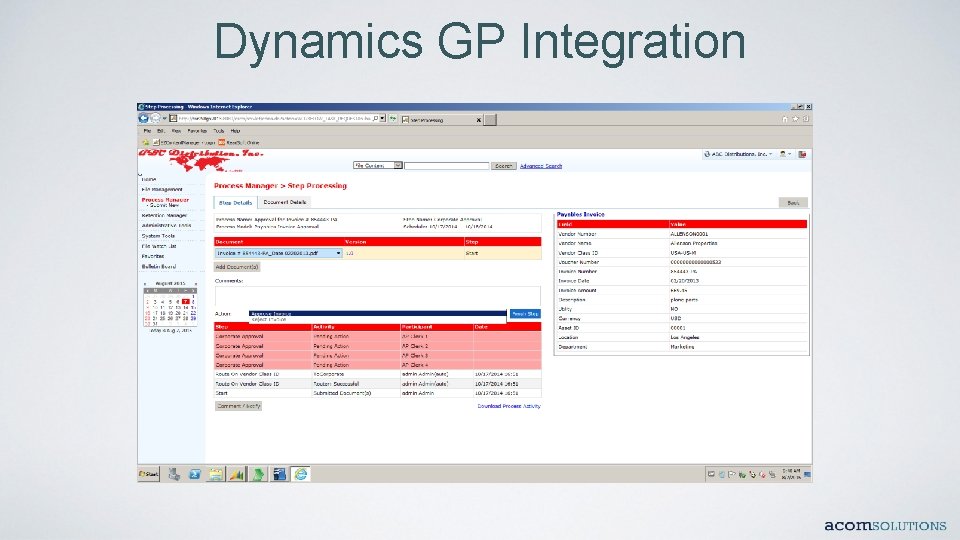Click the Submitted Document(s) activity cell
The width and height of the screenshot is (960, 540).
pyautogui.click(x=356, y=393)
